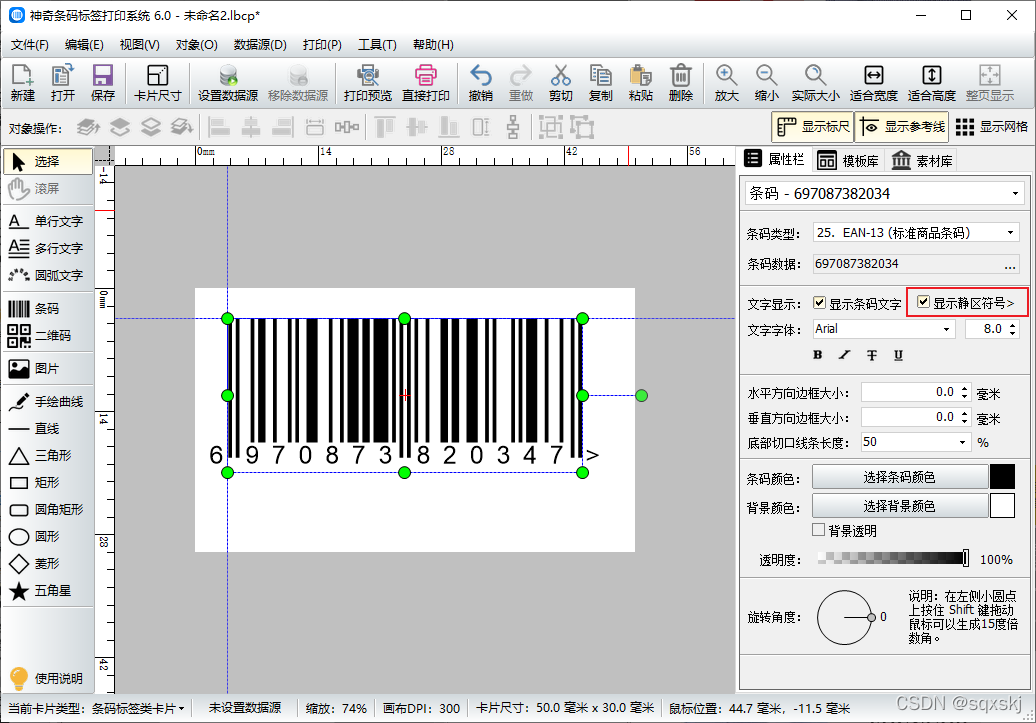Open a file with the 打开 icon
The width and height of the screenshot is (1036, 723).
pos(63,83)
